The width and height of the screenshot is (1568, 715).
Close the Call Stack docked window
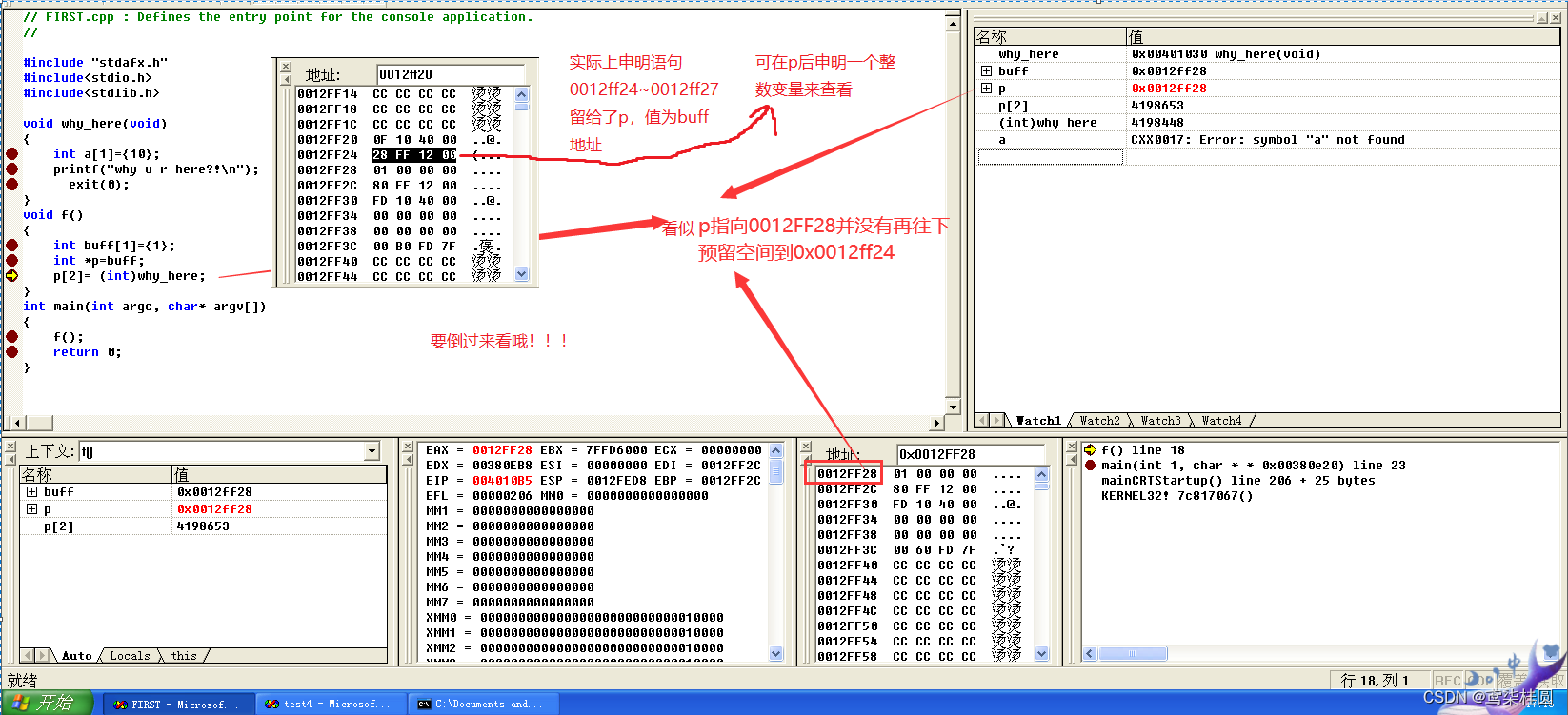click(1072, 447)
